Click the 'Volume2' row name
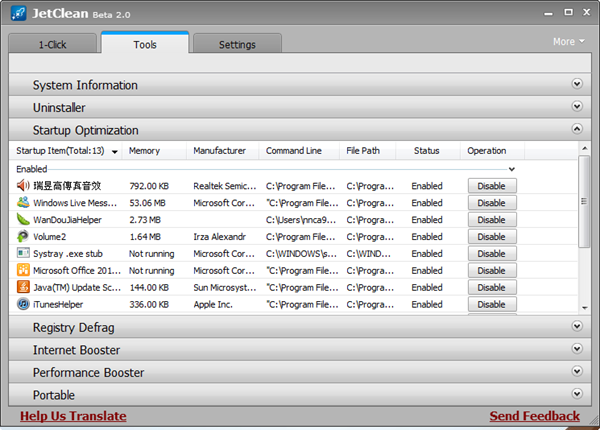This screenshot has height=430, width=600. 49,237
